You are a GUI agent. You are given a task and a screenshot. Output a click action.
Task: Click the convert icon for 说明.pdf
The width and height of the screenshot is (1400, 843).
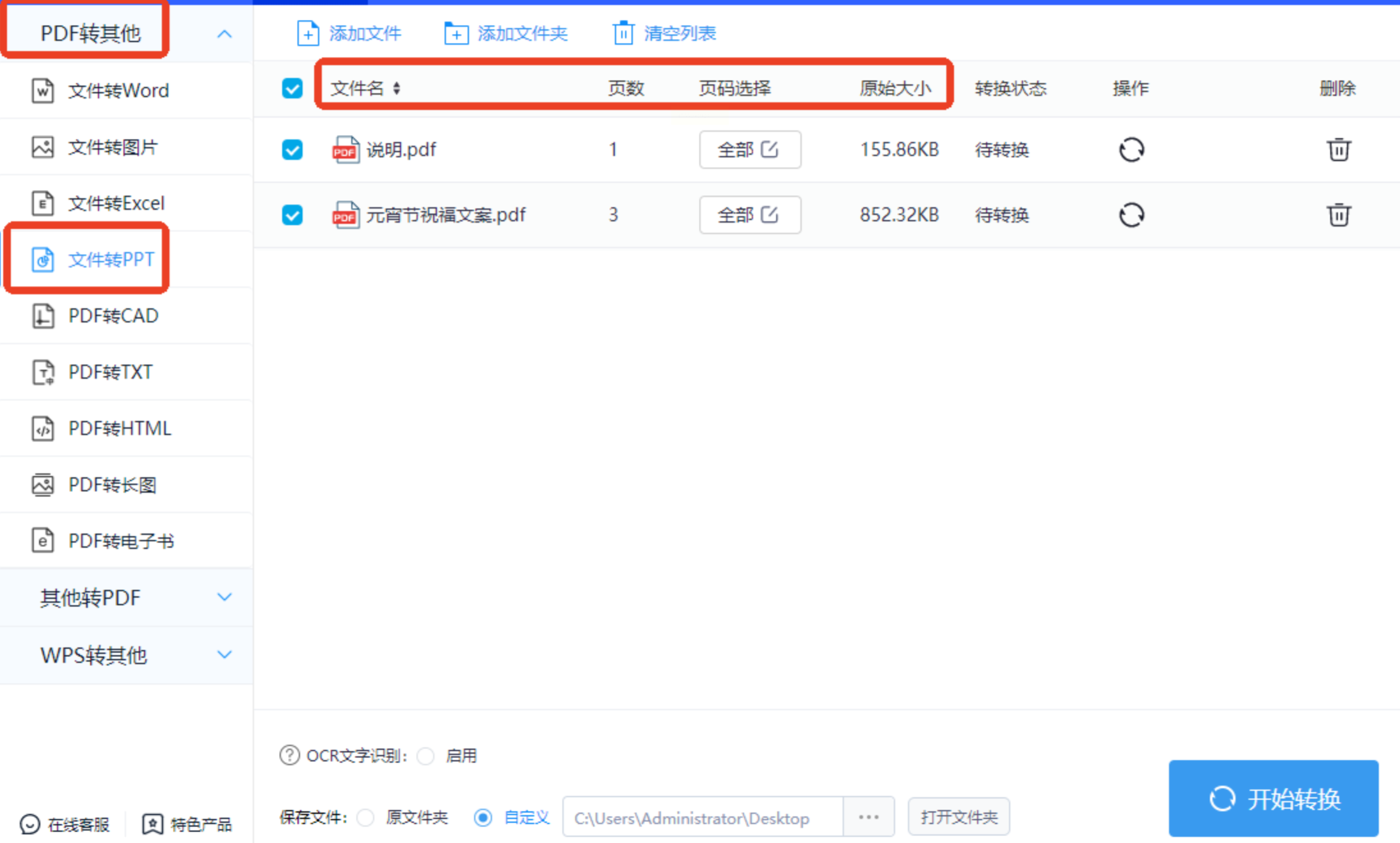pyautogui.click(x=1131, y=150)
